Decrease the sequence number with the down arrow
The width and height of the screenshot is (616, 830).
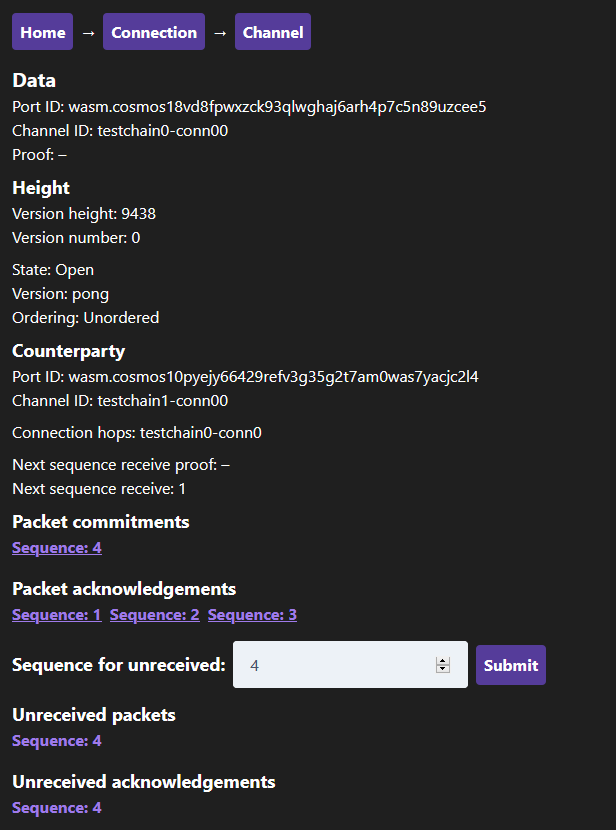[x=443, y=669]
